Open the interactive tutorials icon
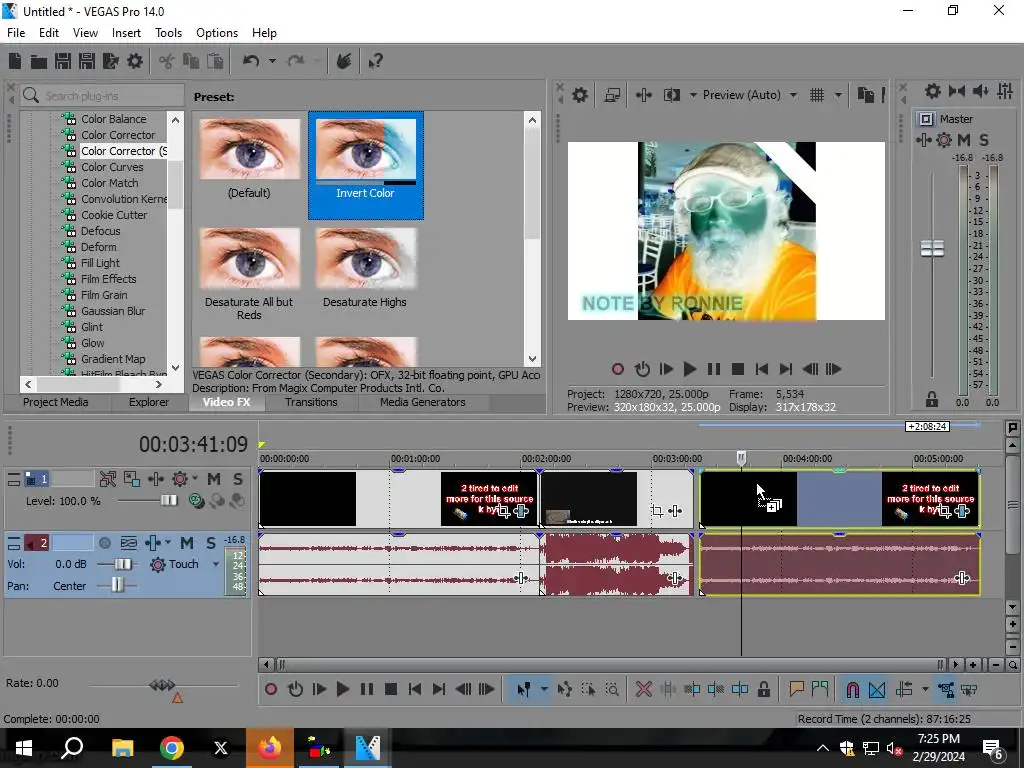 (x=344, y=61)
